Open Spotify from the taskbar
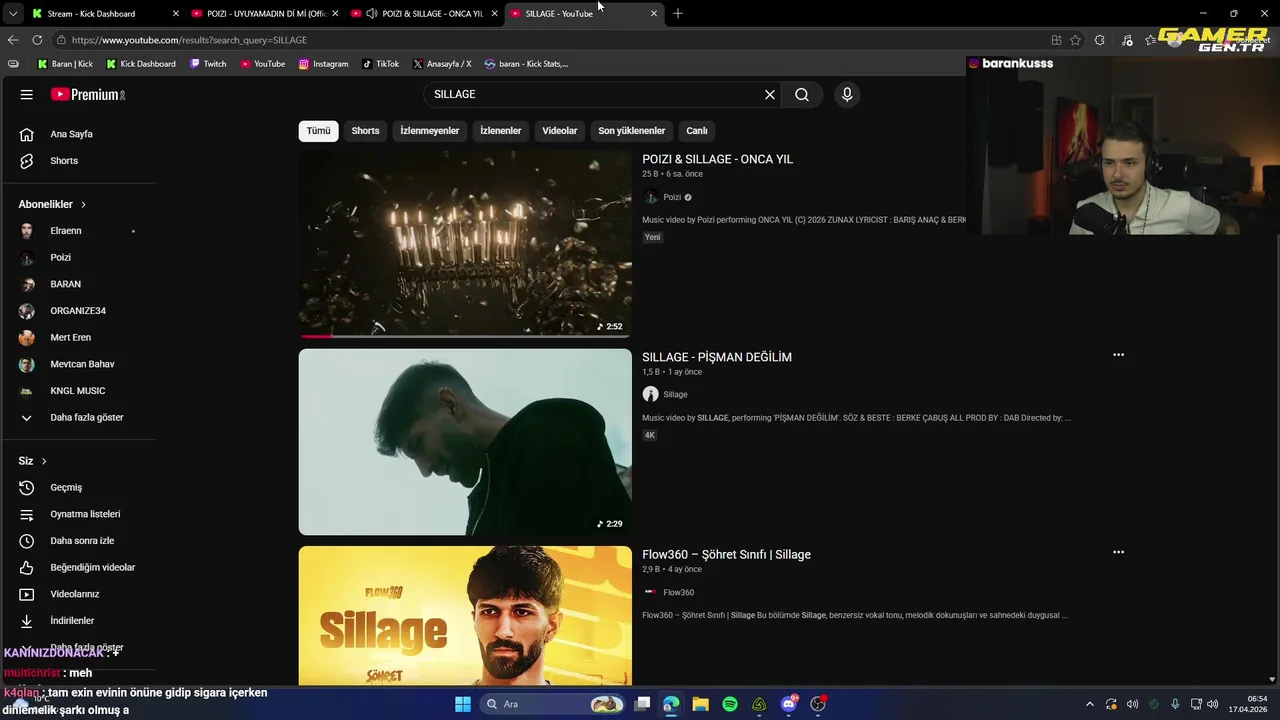The height and width of the screenshot is (720, 1280). [730, 704]
